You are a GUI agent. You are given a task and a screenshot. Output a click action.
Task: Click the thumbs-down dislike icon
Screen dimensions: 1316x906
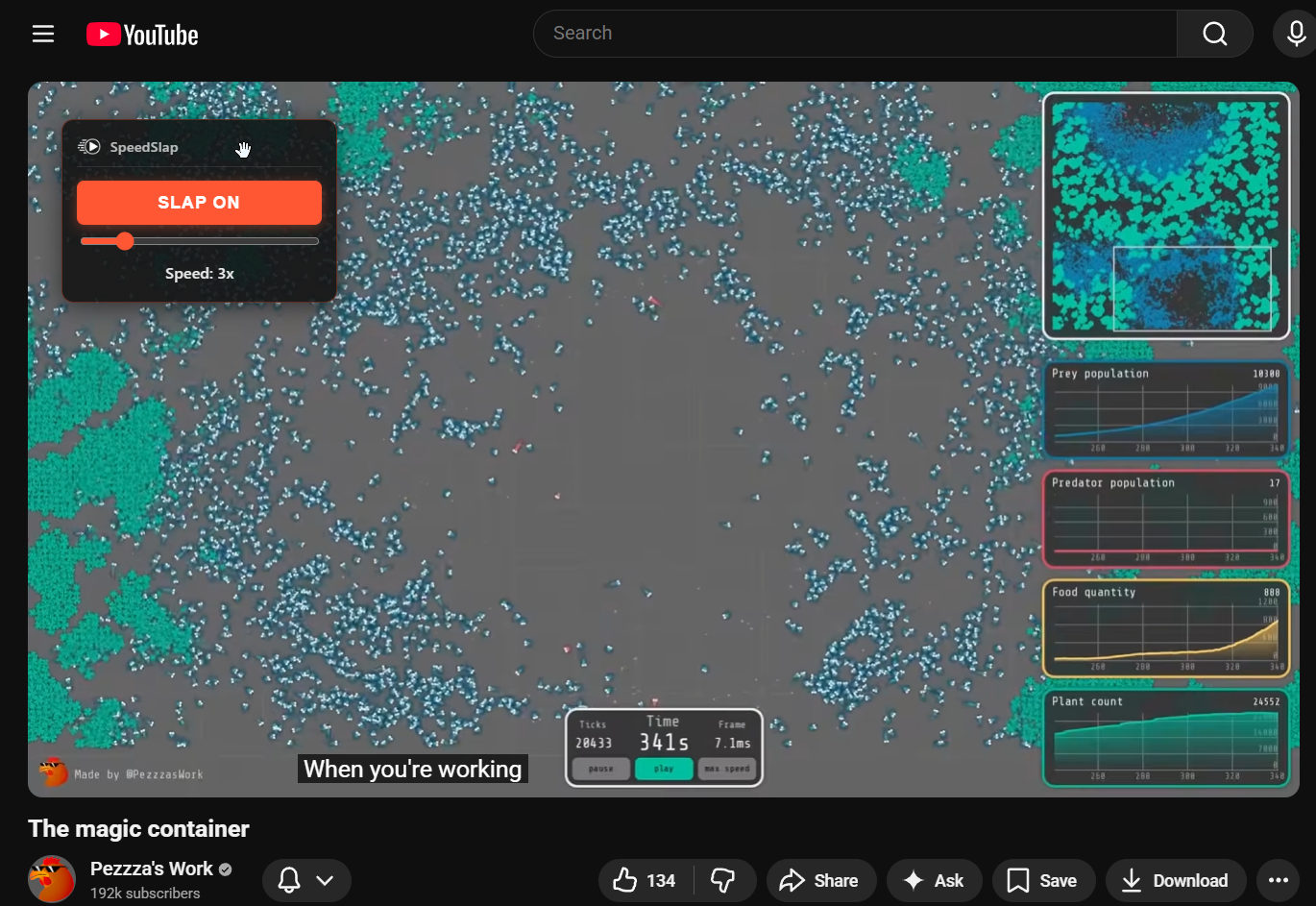coord(724,879)
